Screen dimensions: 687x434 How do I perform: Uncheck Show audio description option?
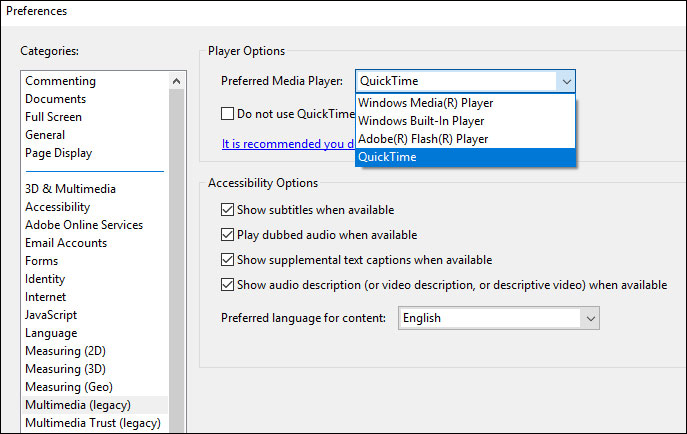pos(228,285)
